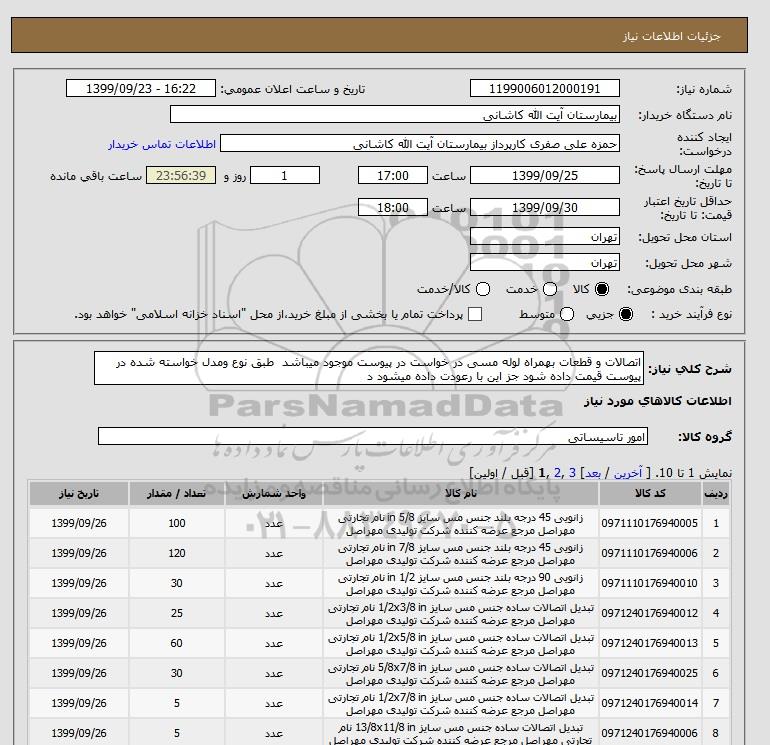Click the buyer name field بیمارستان آیت الله کاشانی
This screenshot has height=745, width=770.
tap(395, 114)
